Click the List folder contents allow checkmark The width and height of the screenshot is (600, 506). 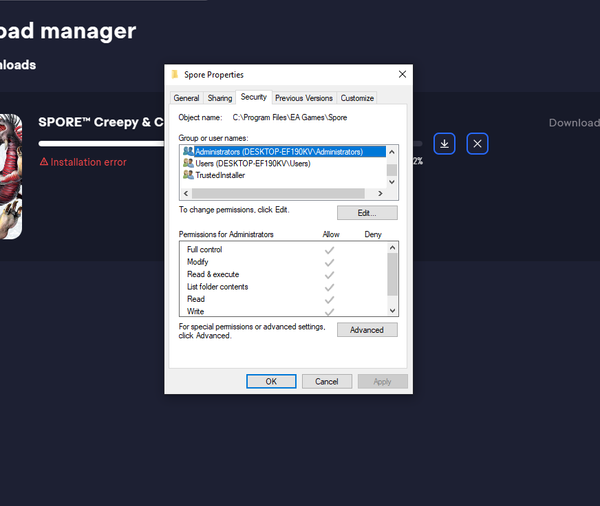coord(329,287)
